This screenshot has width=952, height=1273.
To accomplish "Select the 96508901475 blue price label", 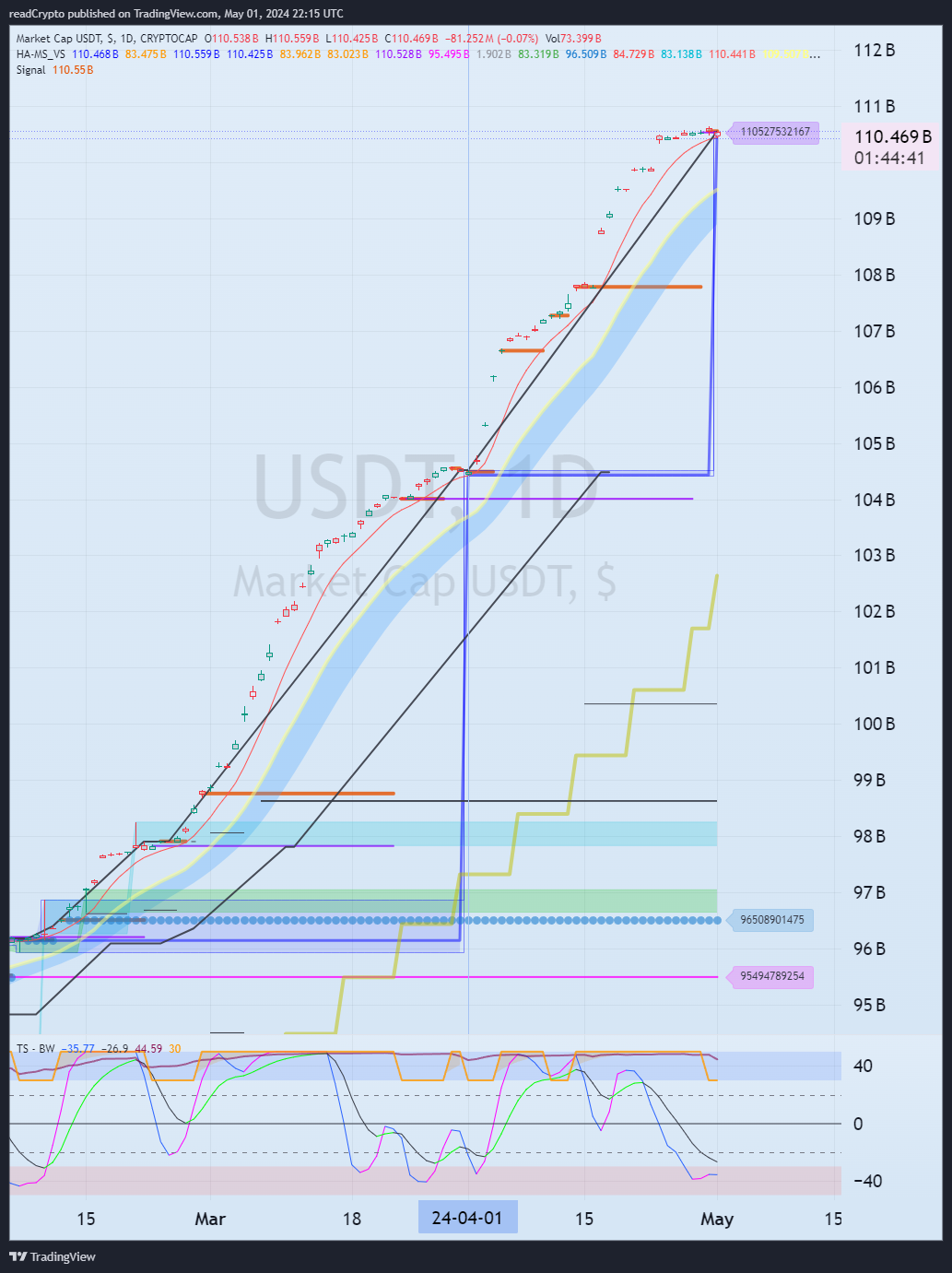I will click(771, 920).
